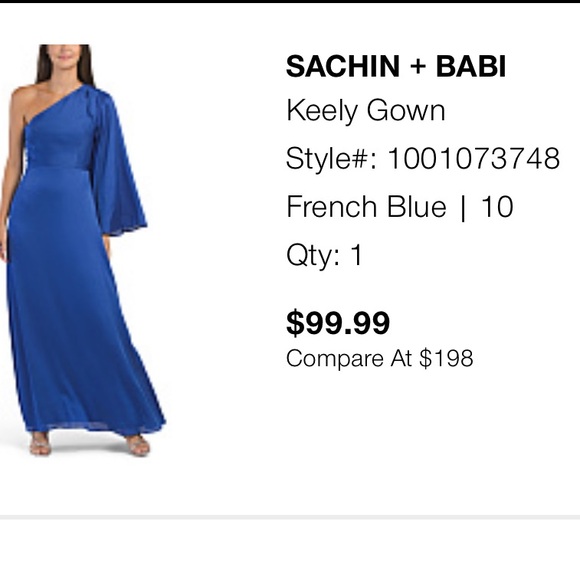580x580 pixels.
Task: Click the French Blue color text
Action: tap(366, 206)
